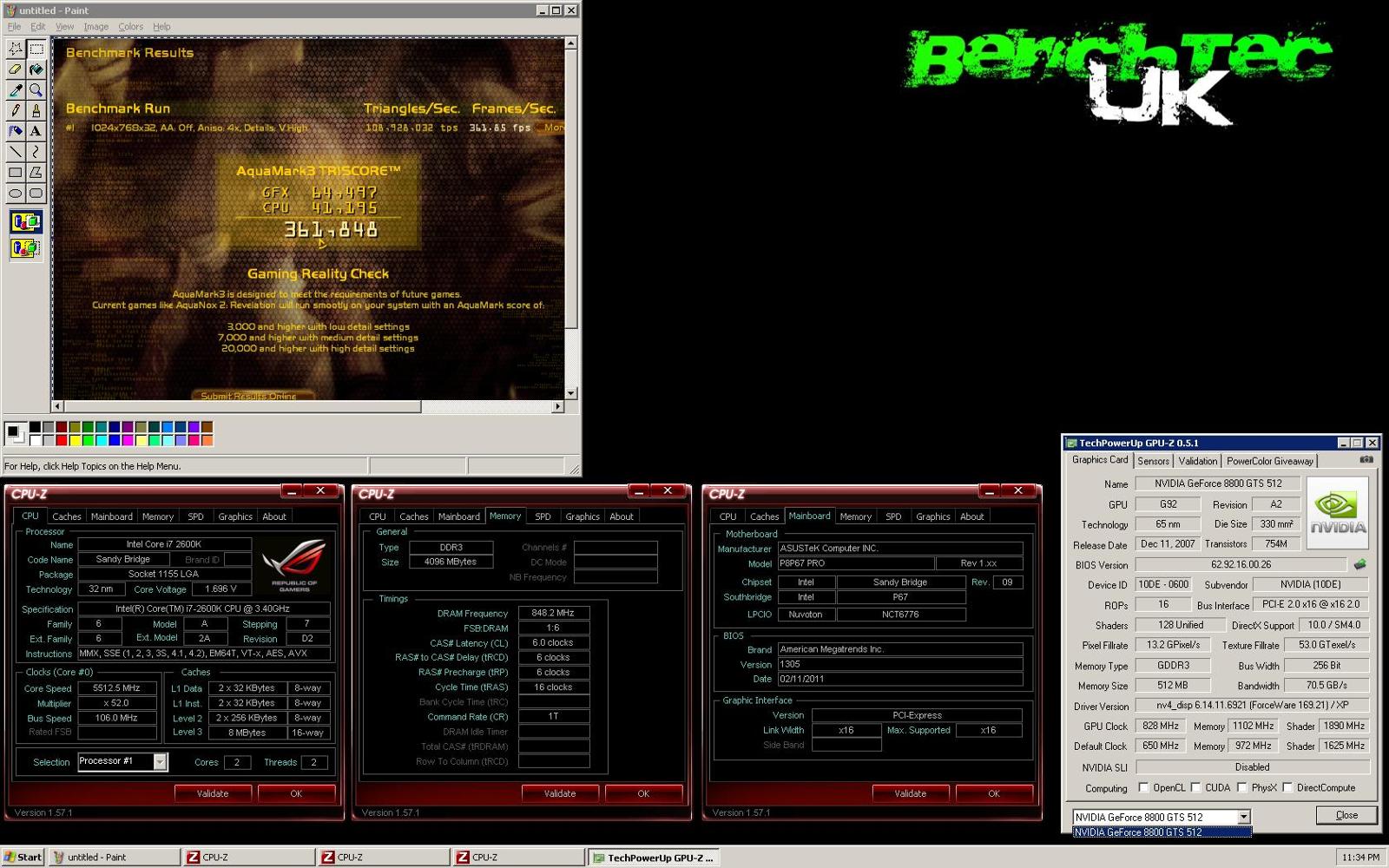Screen dimensions: 1389x868
Task: Choose the opaque selection option in the toolbox
Action: pos(25,222)
